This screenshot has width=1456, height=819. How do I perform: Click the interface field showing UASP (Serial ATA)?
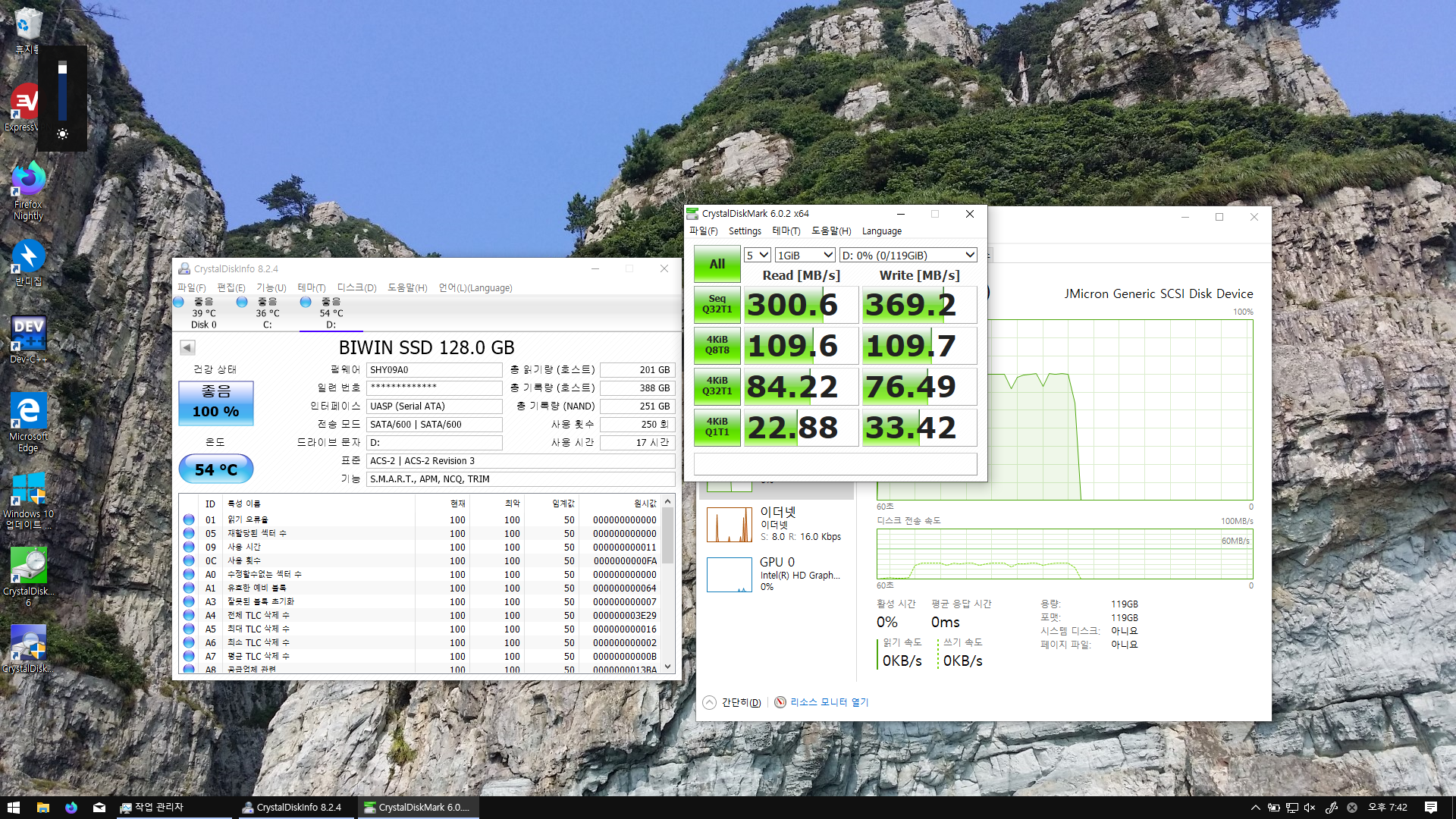pyautogui.click(x=435, y=406)
